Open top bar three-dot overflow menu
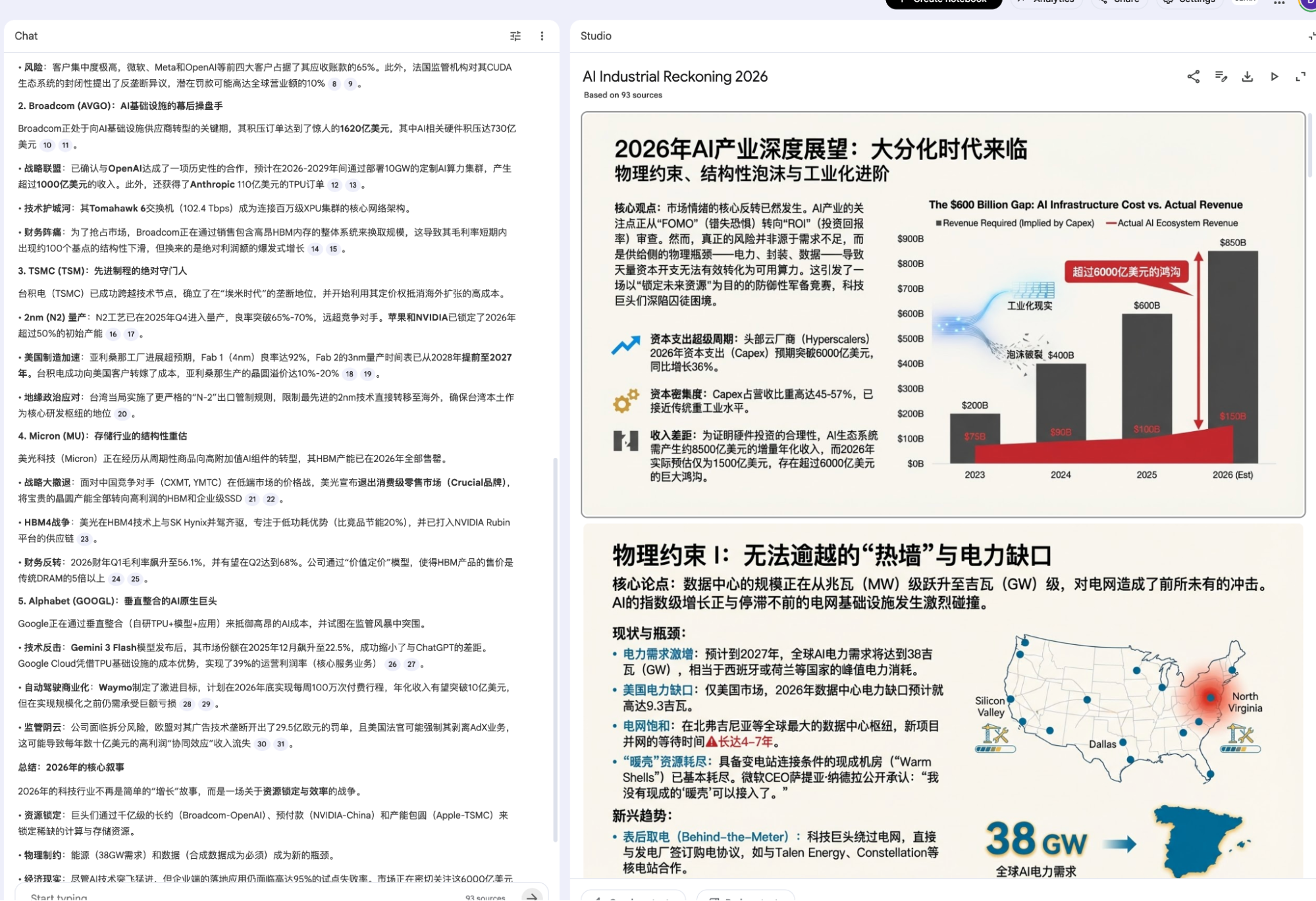The image size is (1316, 901). pos(1278,3)
